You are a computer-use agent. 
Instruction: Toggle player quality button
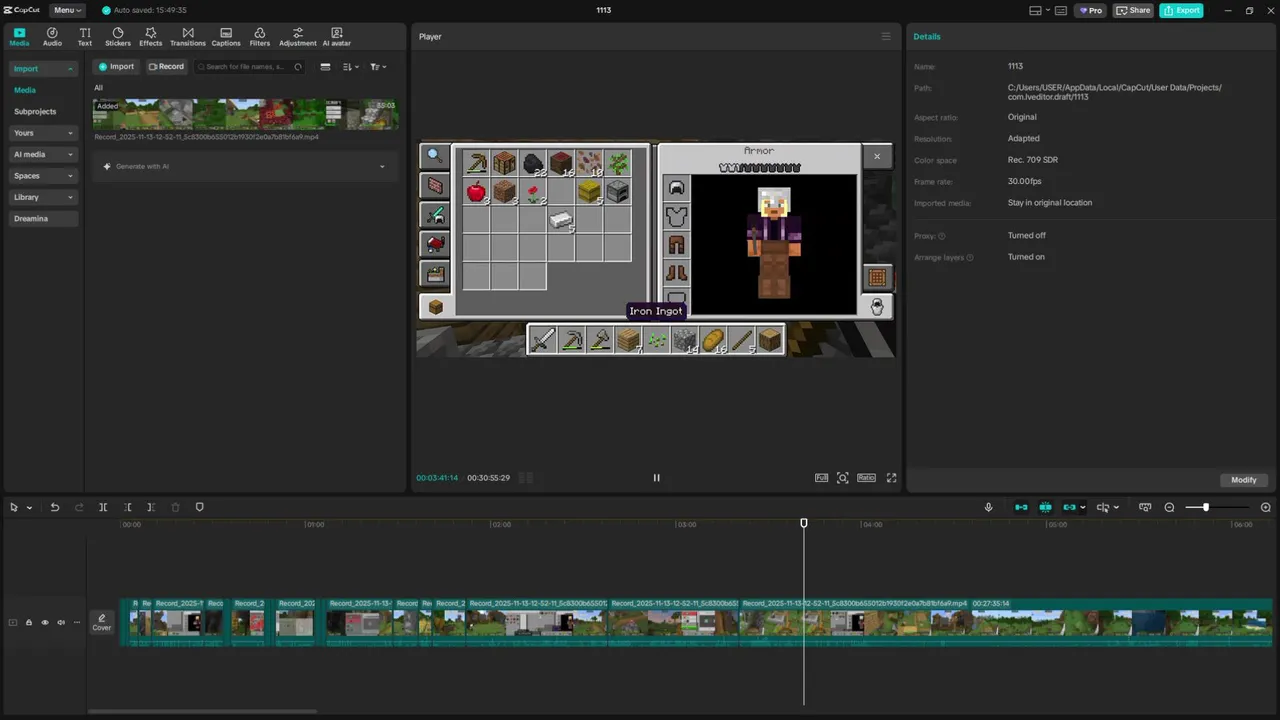pyautogui.click(x=821, y=478)
